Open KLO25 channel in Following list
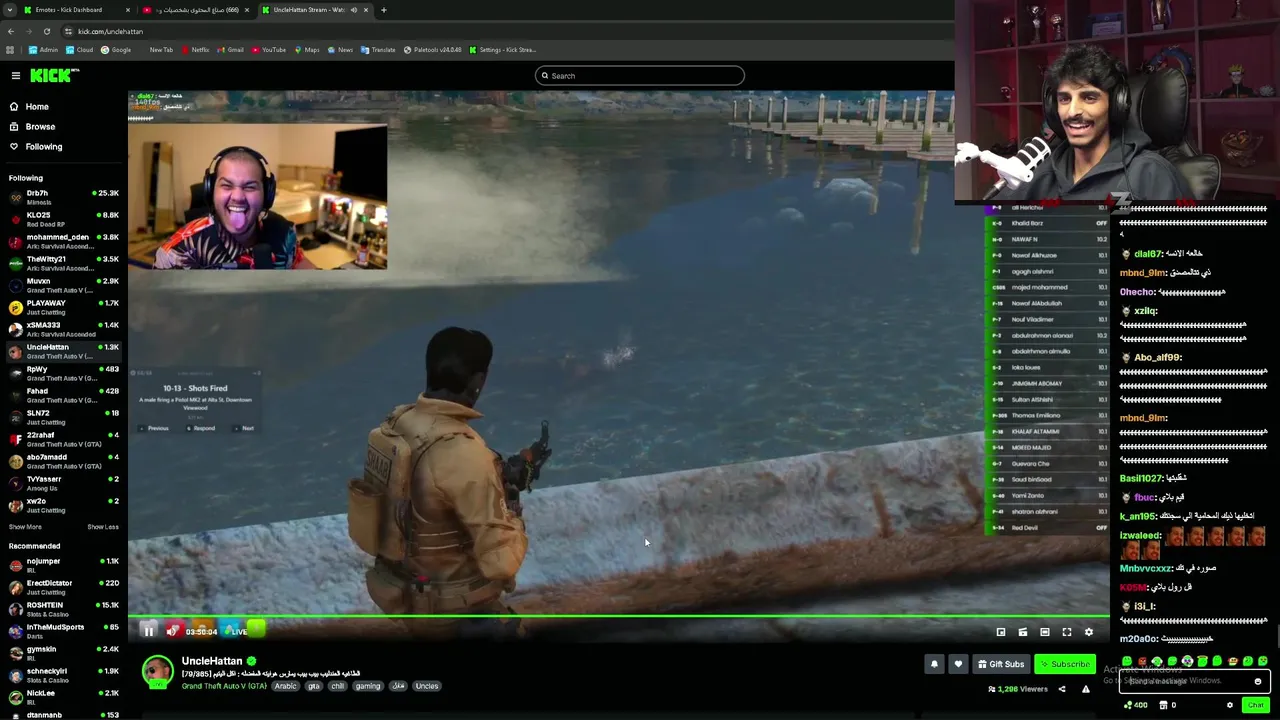This screenshot has width=1280, height=720. point(62,219)
